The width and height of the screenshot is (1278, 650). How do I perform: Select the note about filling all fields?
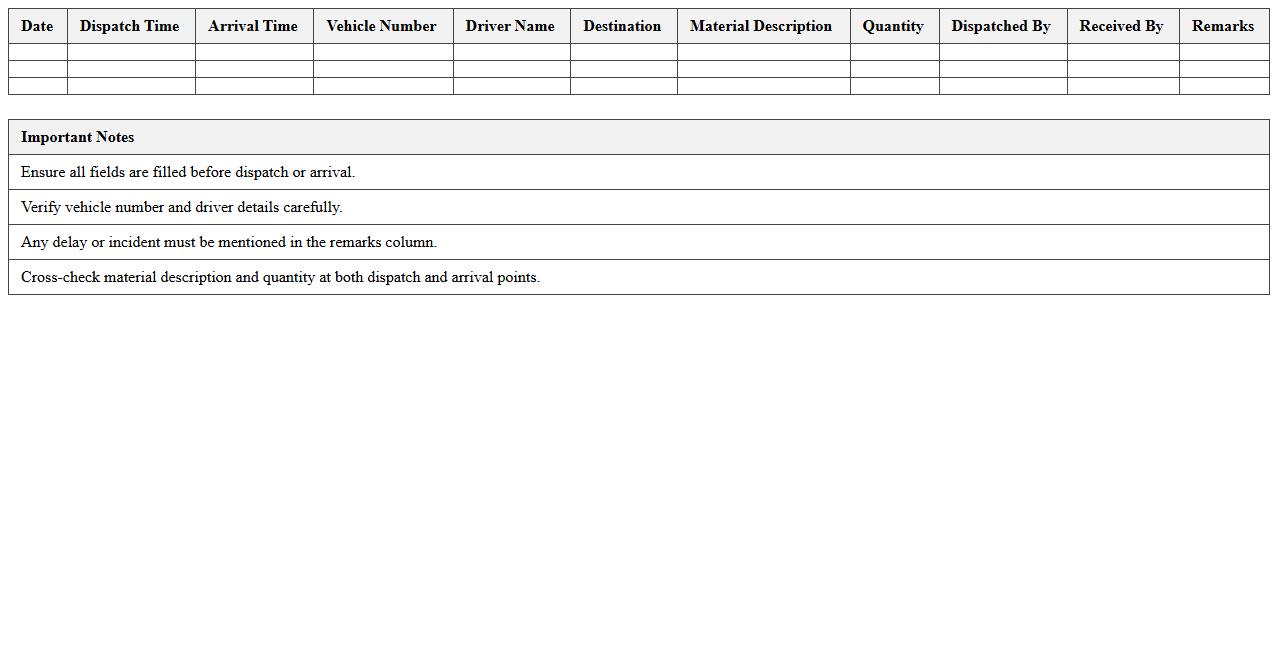[x=638, y=172]
